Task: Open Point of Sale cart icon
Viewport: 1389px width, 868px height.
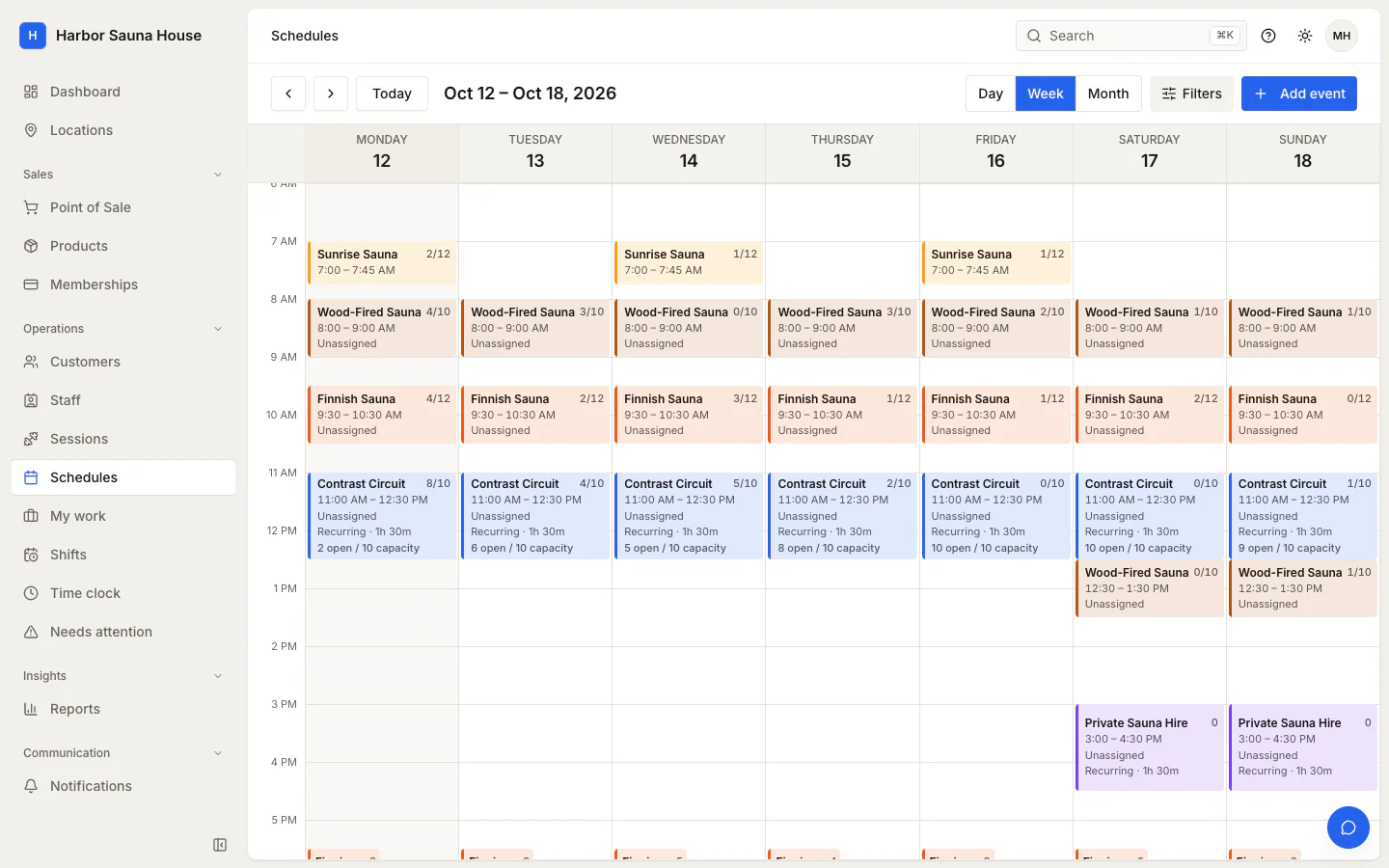Action: (x=31, y=207)
